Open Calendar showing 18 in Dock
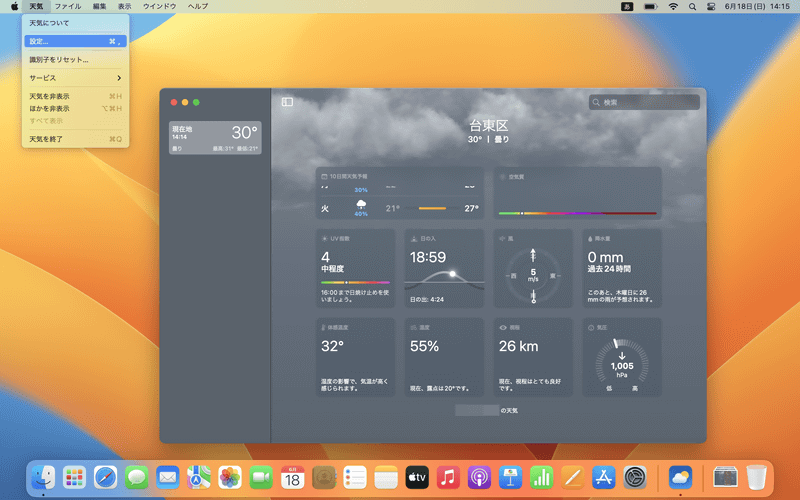This screenshot has width=800, height=500. point(292,478)
